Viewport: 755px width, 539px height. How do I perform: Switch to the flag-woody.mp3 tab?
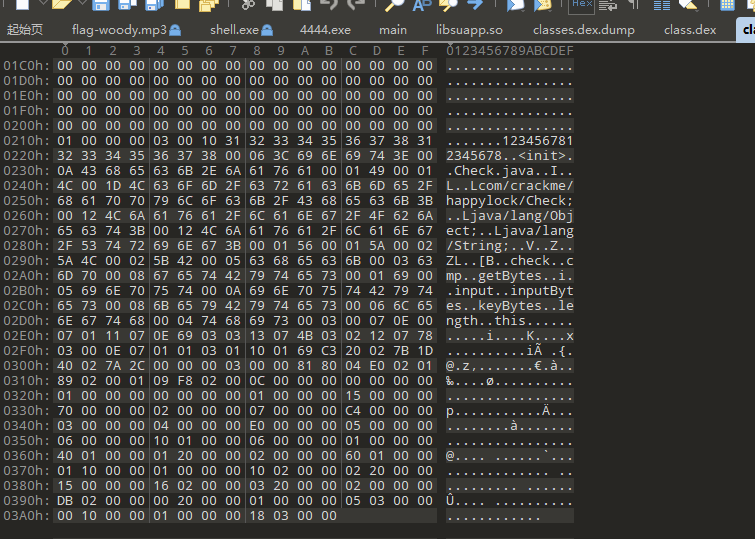(x=119, y=30)
